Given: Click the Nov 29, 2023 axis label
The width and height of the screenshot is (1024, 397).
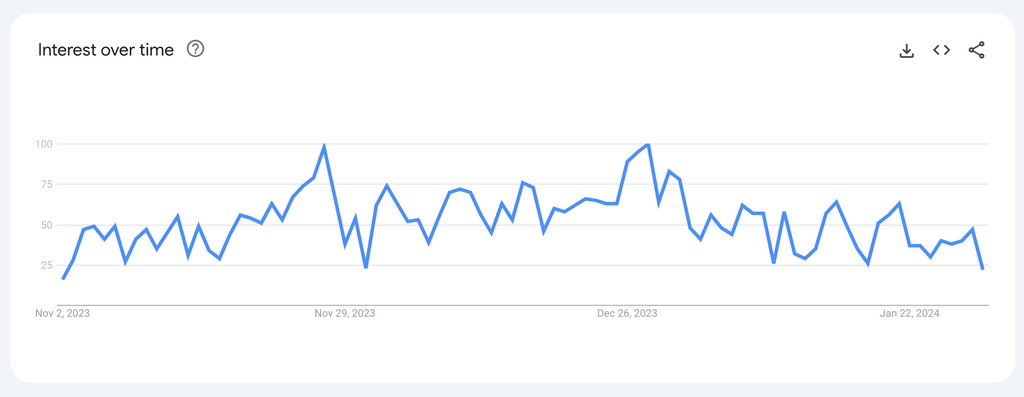Looking at the screenshot, I should 345,313.
